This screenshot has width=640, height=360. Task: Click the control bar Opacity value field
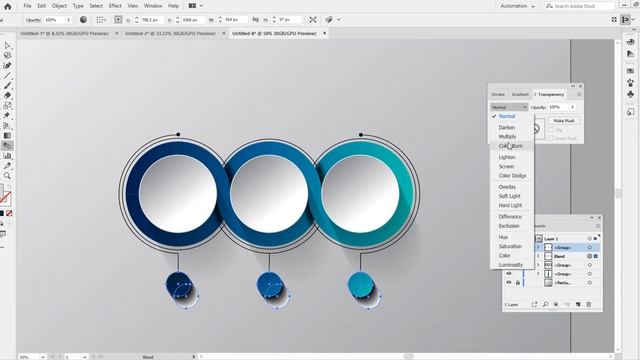(x=55, y=20)
